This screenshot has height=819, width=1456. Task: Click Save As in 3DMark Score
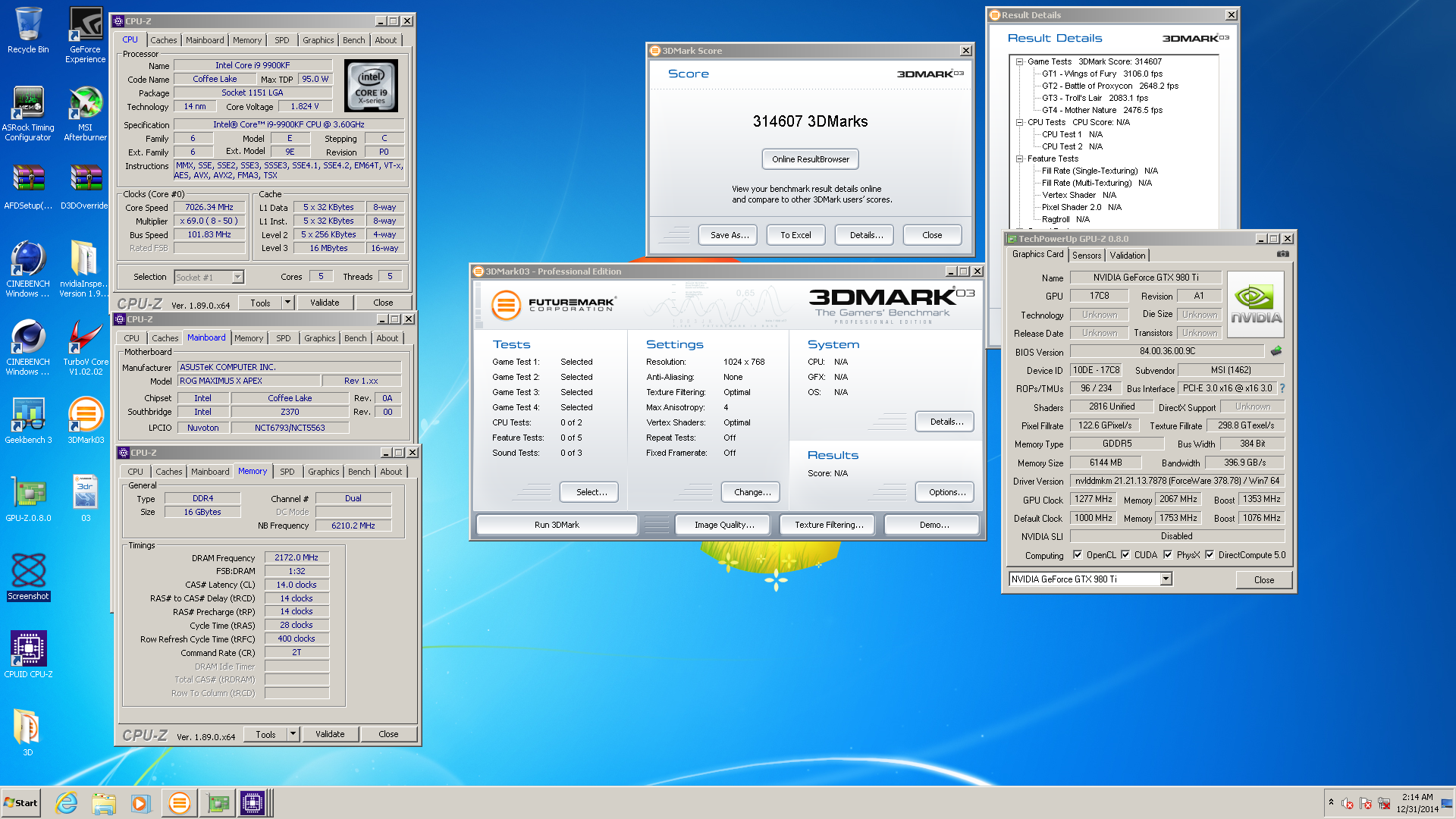pyautogui.click(x=730, y=235)
